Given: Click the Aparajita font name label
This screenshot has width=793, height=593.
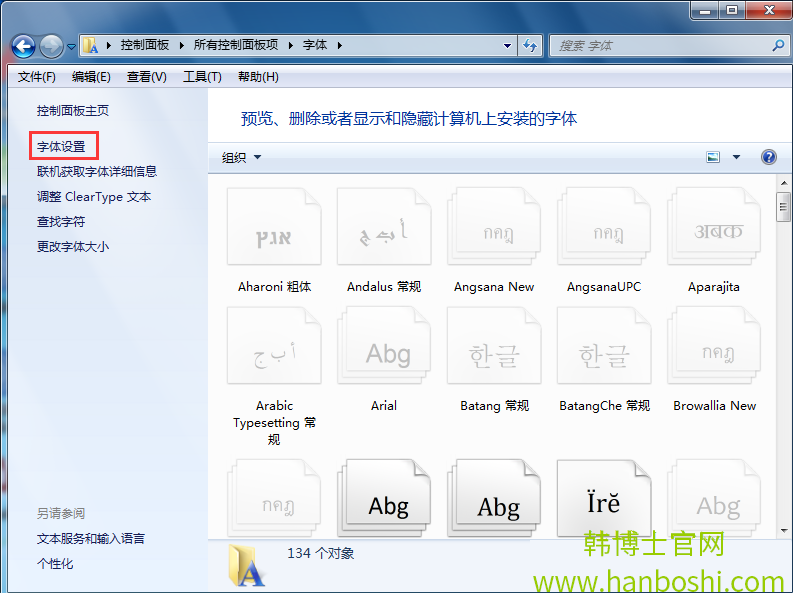Looking at the screenshot, I should [714, 287].
